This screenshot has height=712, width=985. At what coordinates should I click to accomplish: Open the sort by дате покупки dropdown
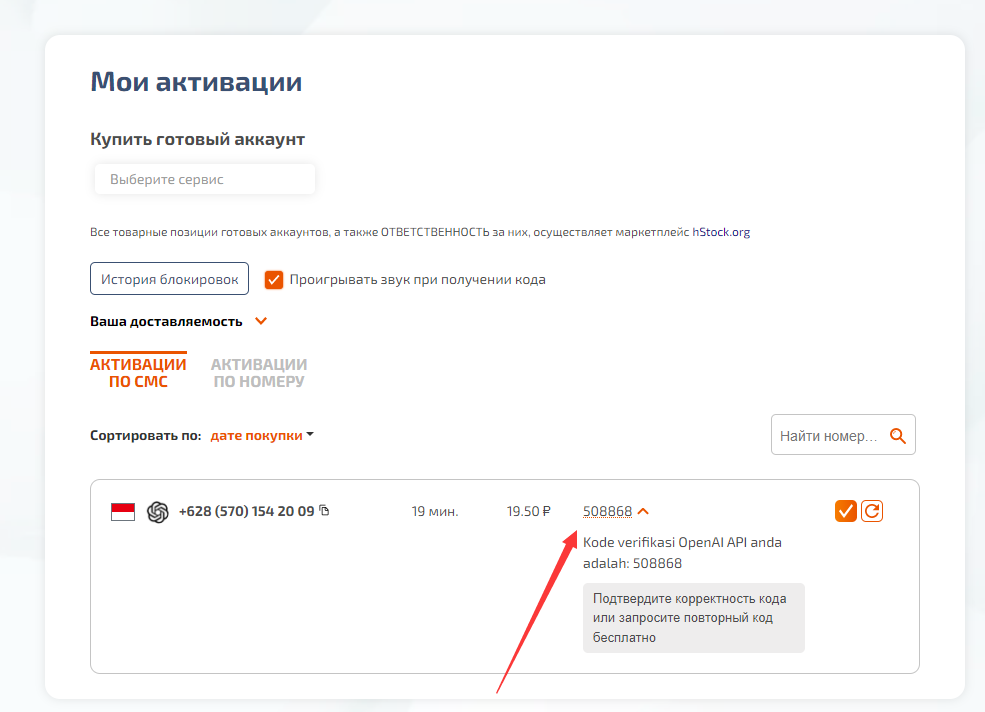coord(262,436)
